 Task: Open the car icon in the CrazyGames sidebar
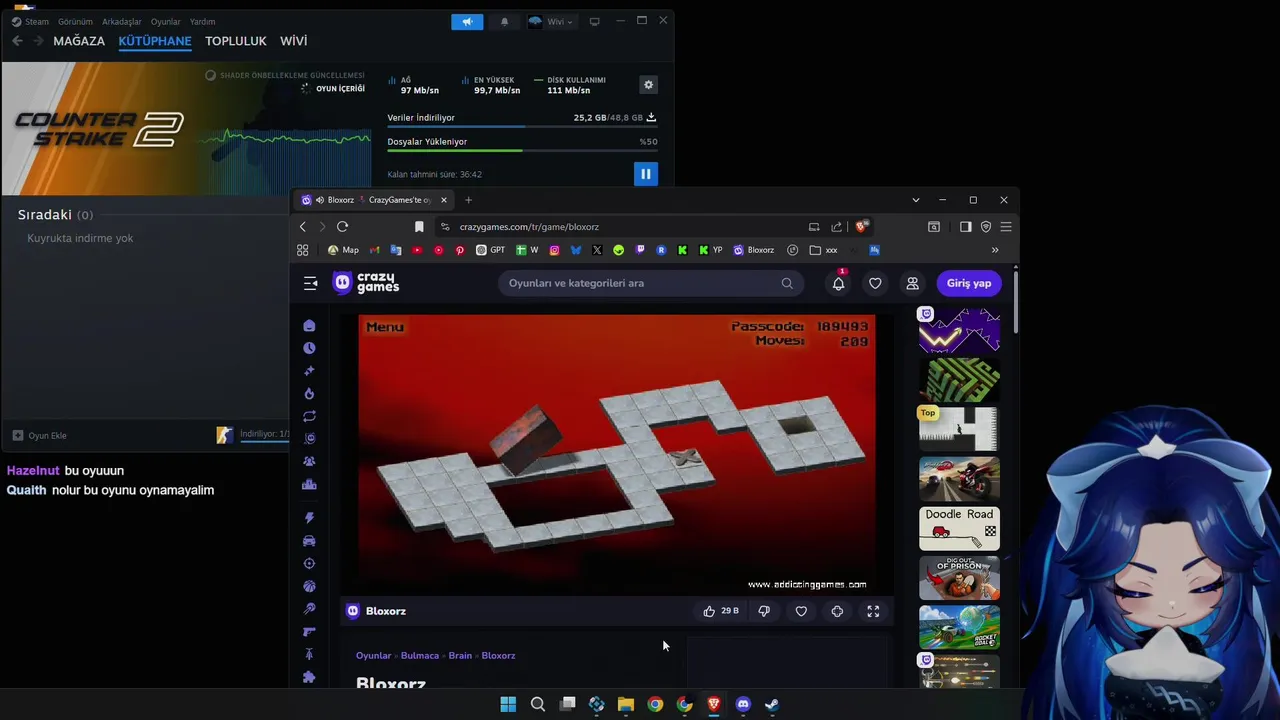(x=309, y=541)
